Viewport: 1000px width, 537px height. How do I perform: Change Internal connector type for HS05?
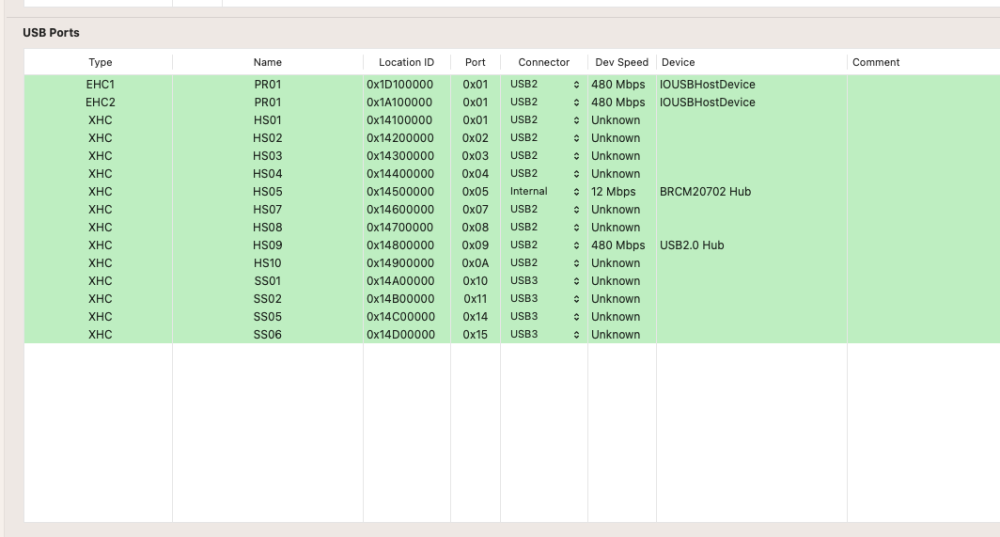click(544, 191)
